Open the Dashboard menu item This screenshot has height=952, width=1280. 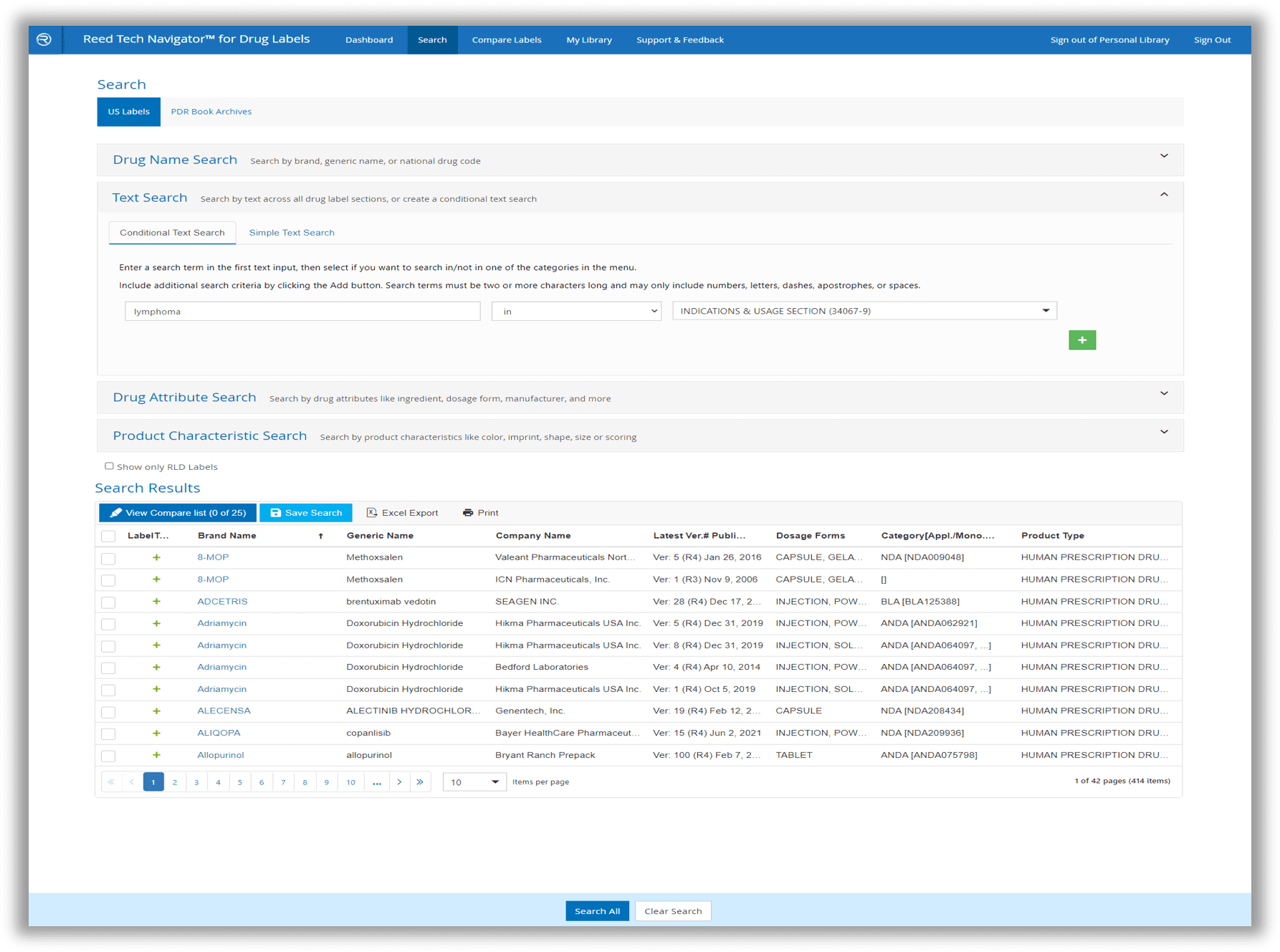[x=369, y=39]
